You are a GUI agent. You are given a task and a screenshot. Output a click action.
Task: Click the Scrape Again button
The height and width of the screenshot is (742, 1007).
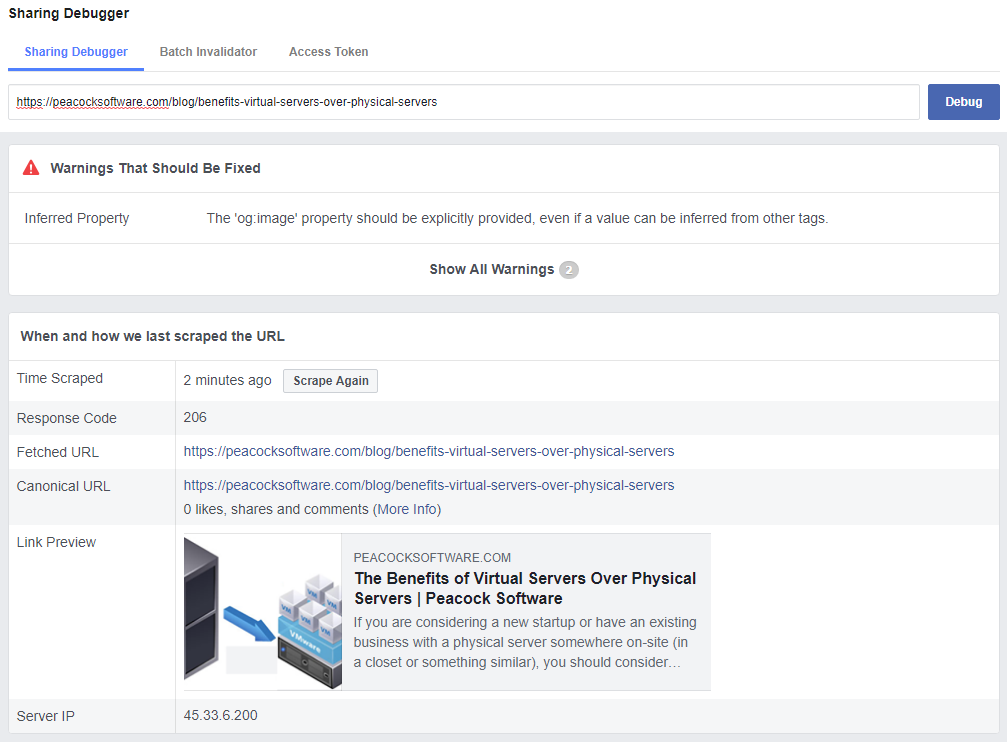(x=330, y=381)
